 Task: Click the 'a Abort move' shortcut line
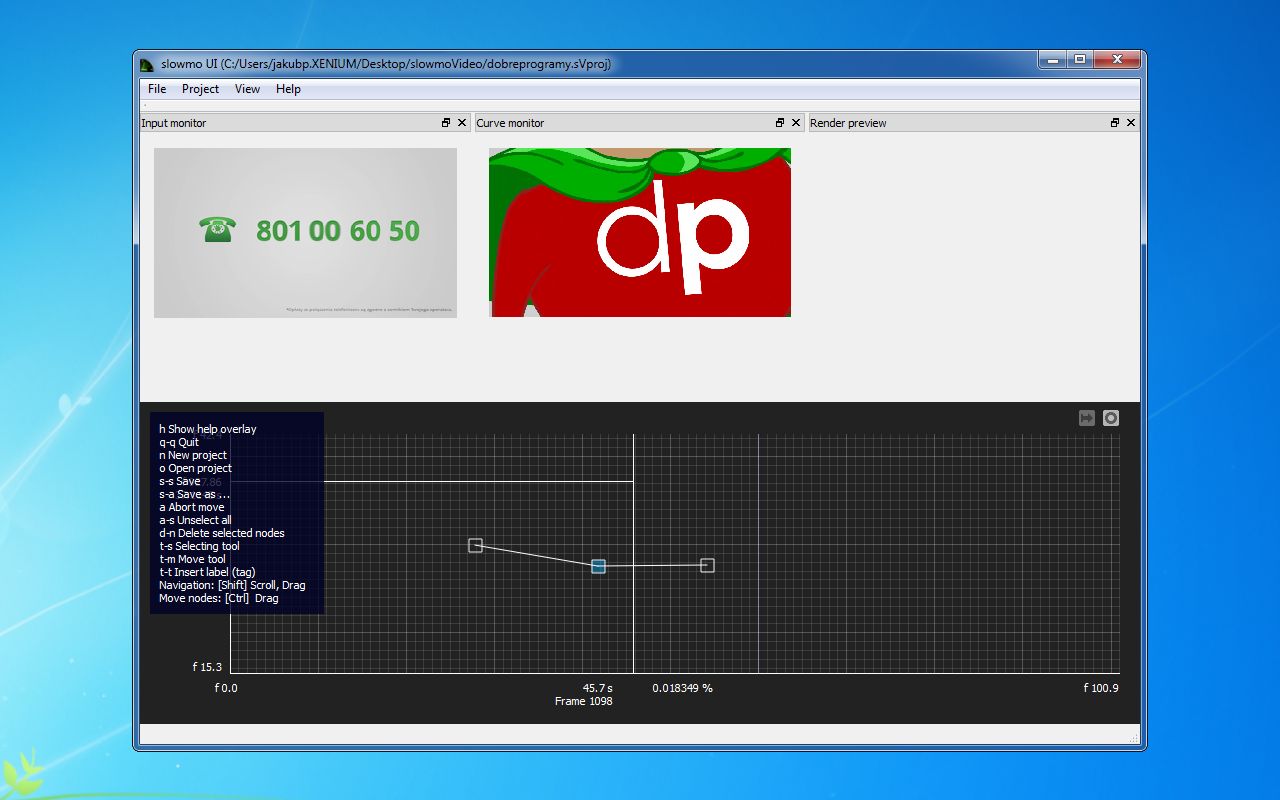click(x=191, y=507)
